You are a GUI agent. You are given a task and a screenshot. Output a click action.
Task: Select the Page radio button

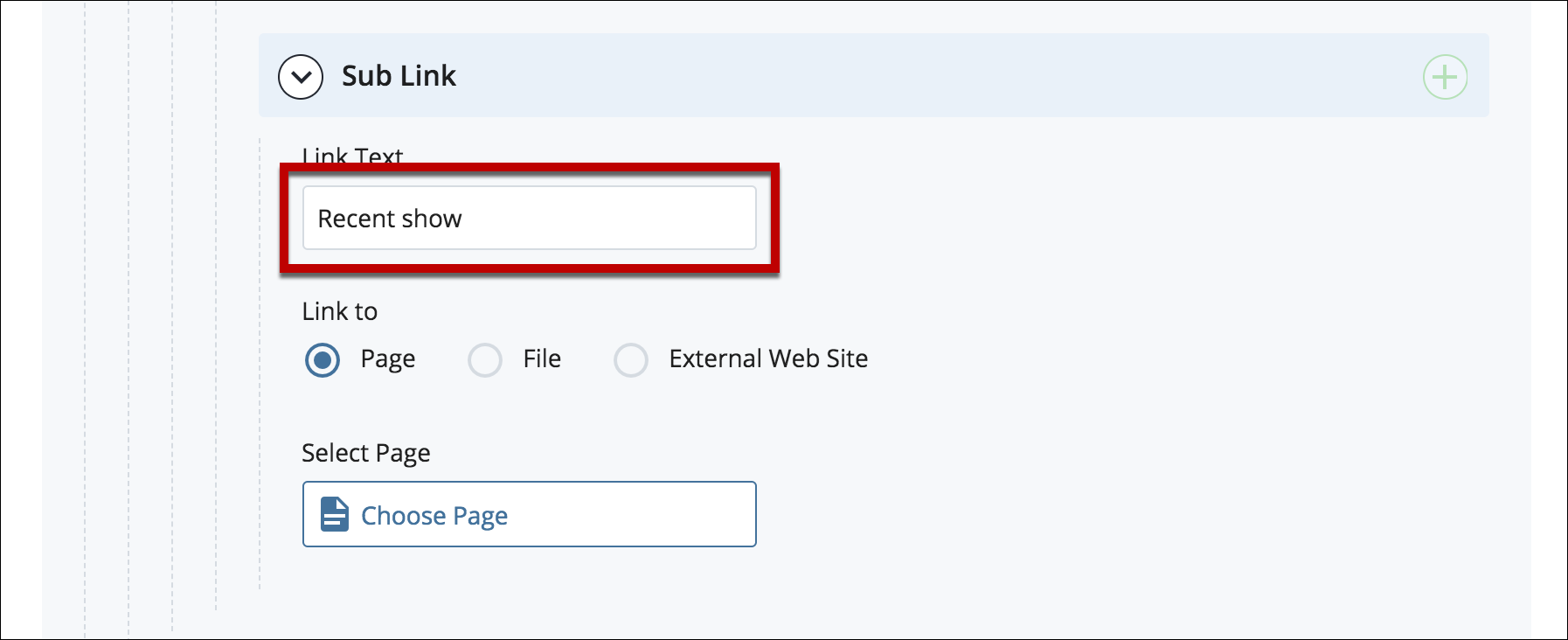point(323,359)
